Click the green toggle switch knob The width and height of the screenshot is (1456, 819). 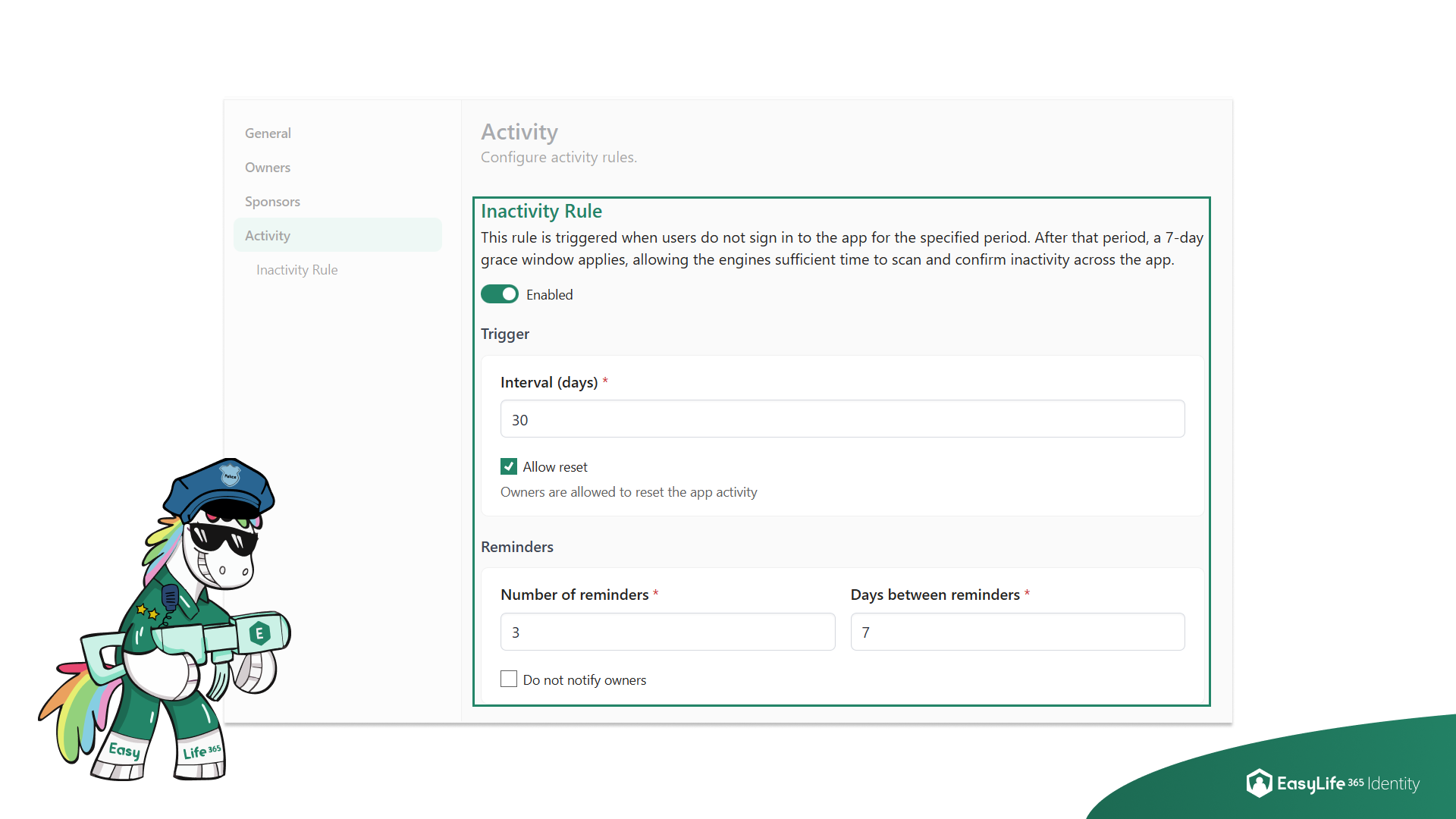(509, 293)
